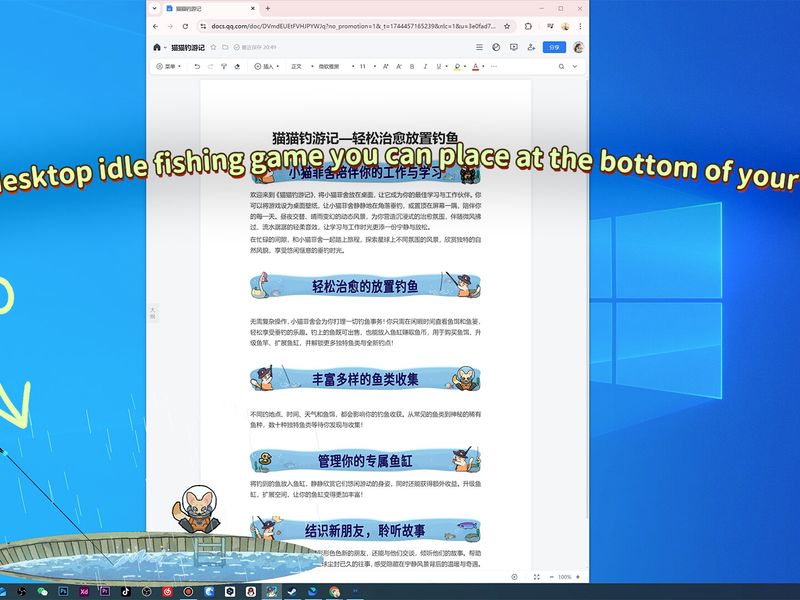
Task: Undo the last edit
Action: 197,66
